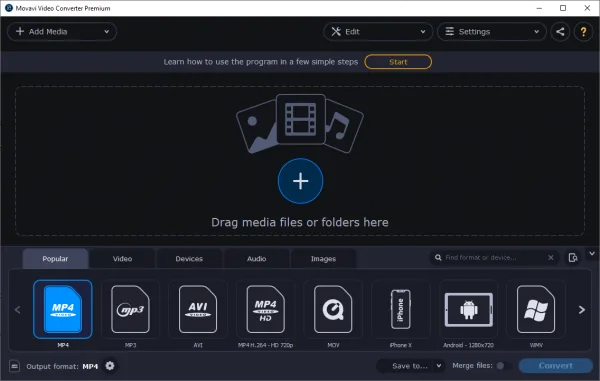This screenshot has height=381, width=600.
Task: Open help via the question mark icon
Action: click(x=583, y=32)
